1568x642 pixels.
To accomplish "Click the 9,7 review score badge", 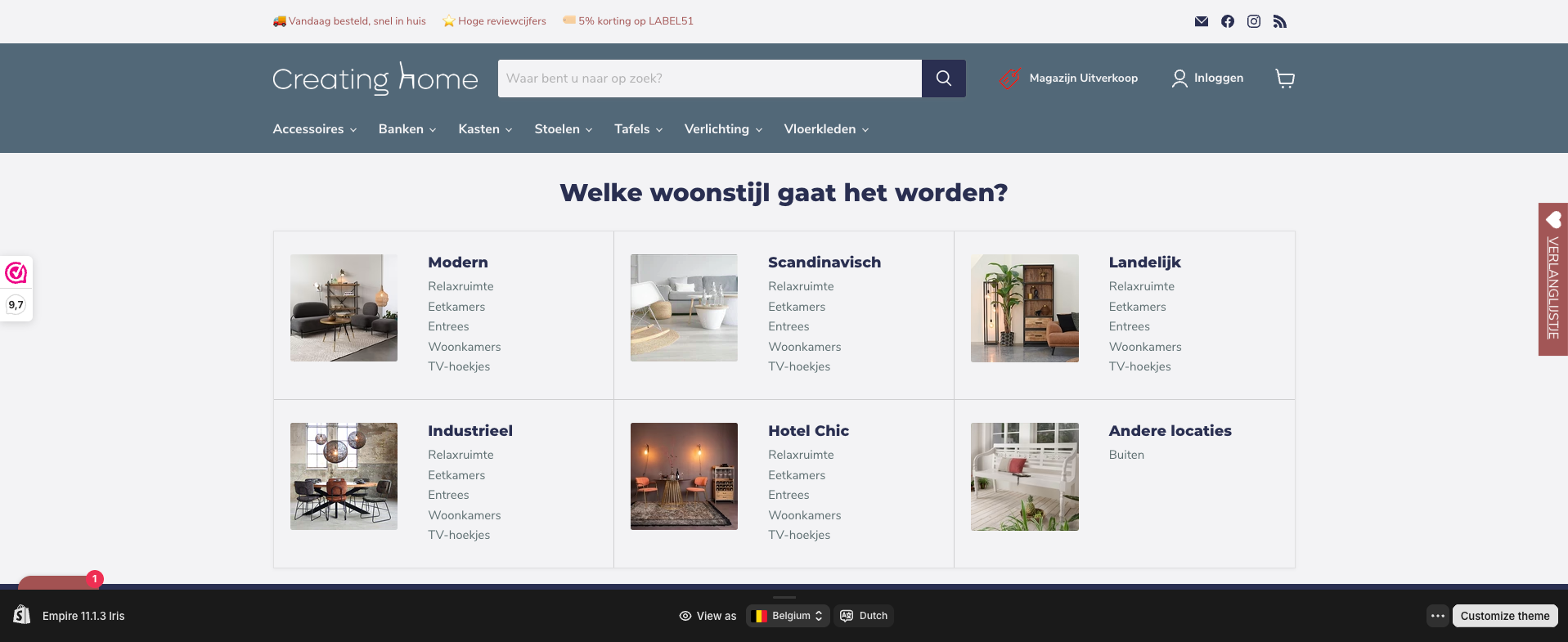I will [x=16, y=305].
